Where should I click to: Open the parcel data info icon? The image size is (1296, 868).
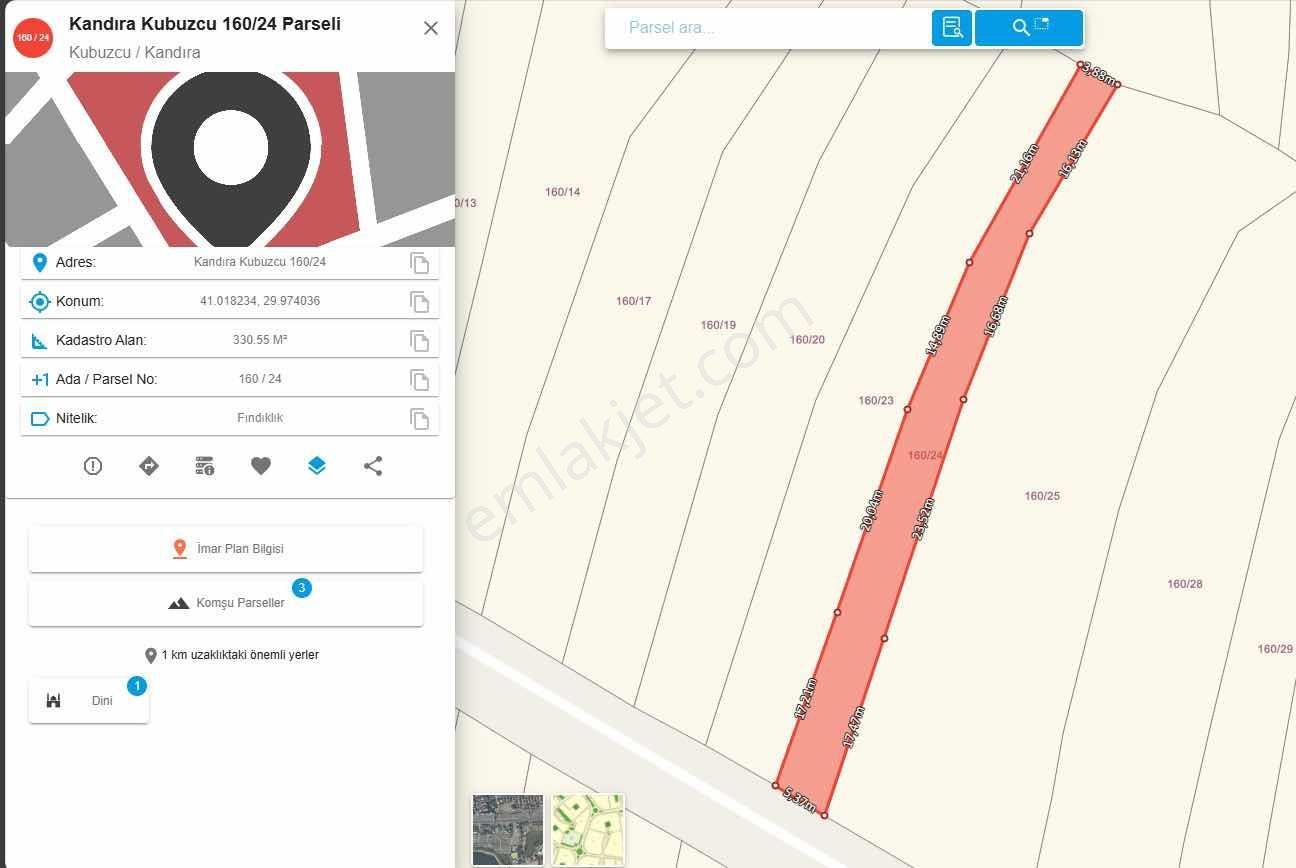(x=205, y=466)
